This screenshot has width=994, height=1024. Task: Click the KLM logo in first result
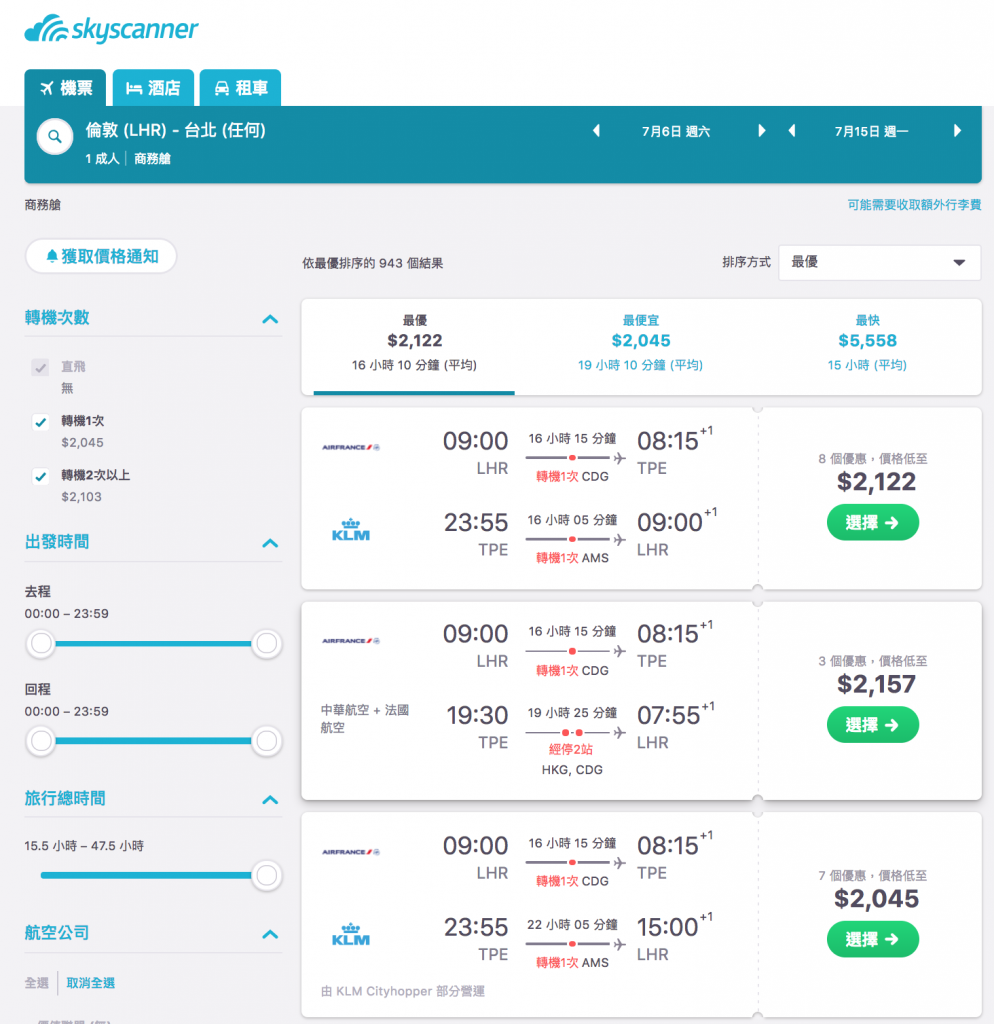click(x=351, y=530)
